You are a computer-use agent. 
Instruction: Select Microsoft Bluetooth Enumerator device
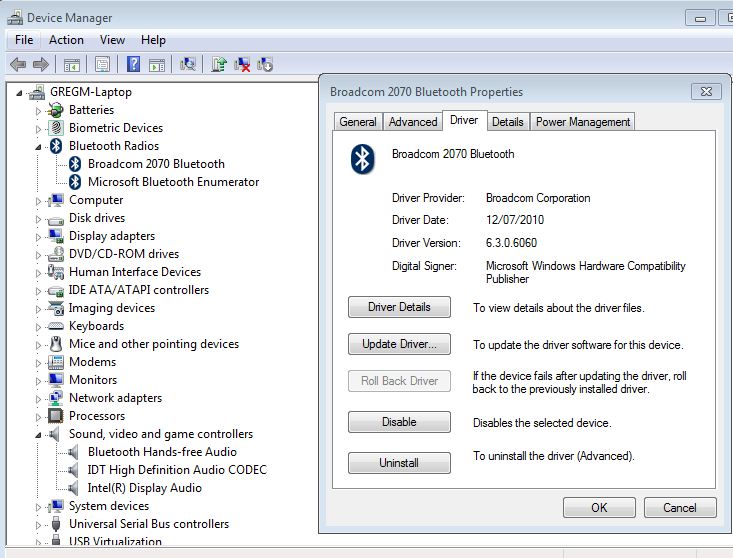pos(173,182)
